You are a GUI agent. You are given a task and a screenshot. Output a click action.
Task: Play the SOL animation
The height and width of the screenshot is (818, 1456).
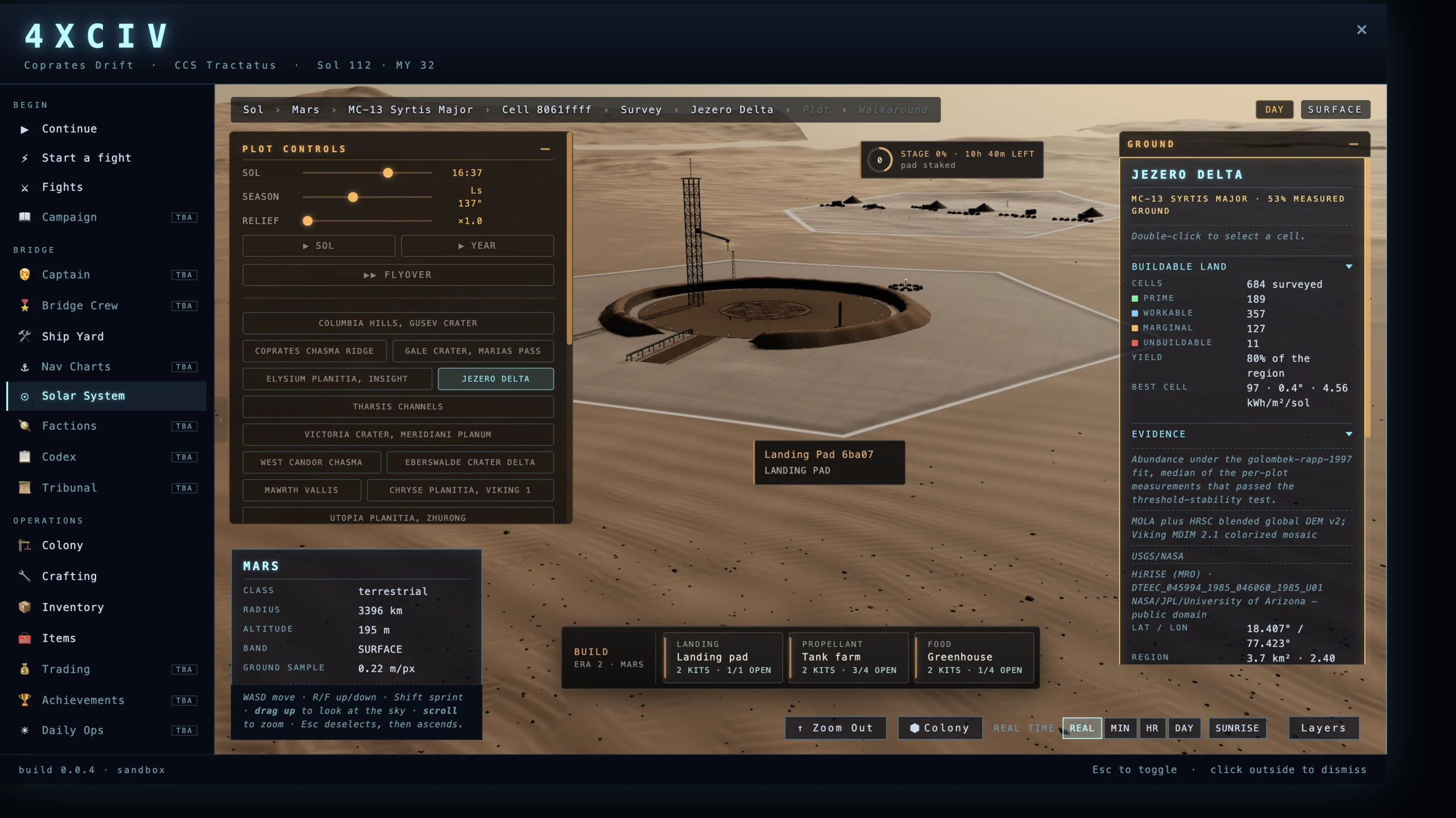pyautogui.click(x=318, y=246)
